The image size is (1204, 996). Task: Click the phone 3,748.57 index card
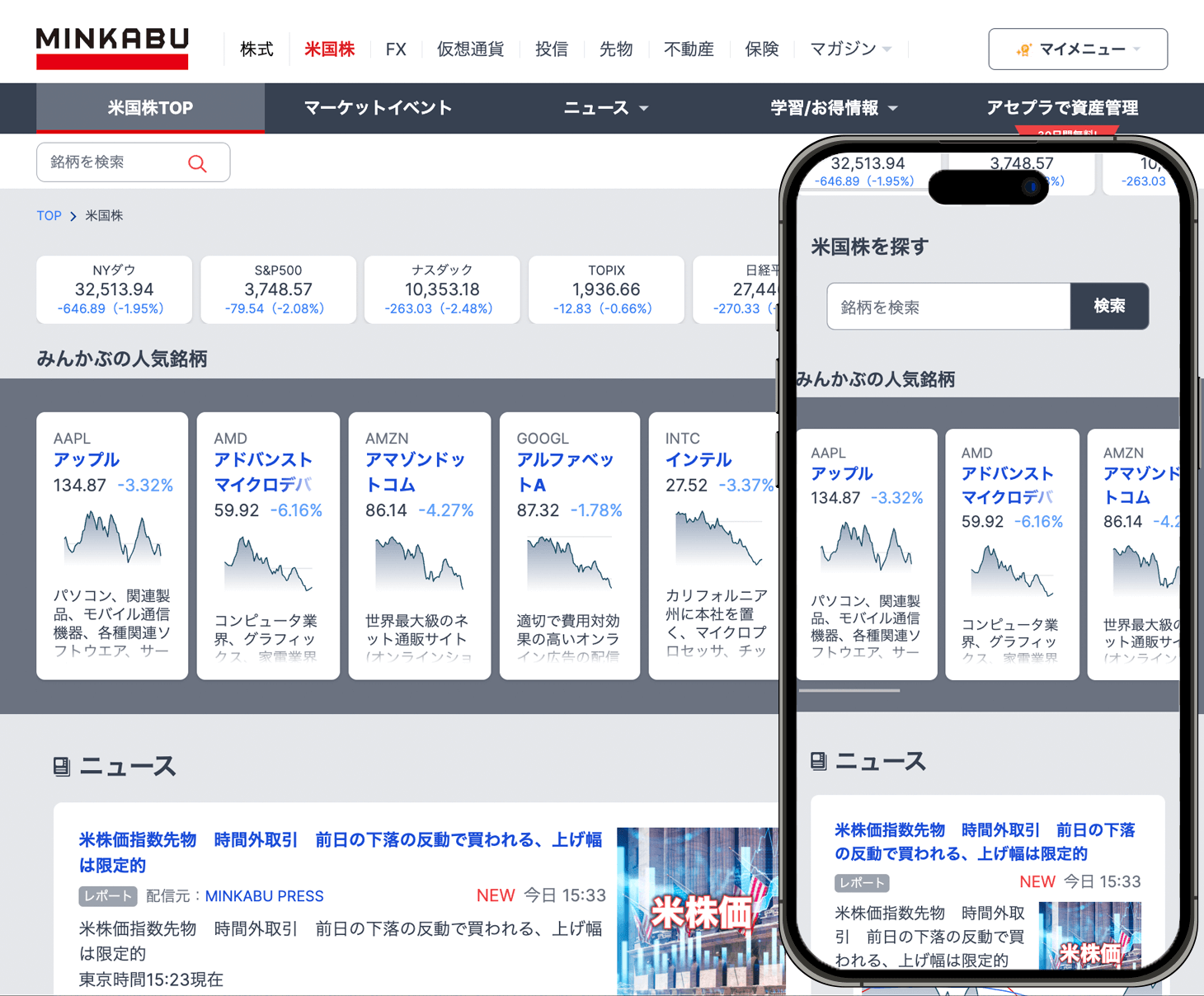(1021, 171)
